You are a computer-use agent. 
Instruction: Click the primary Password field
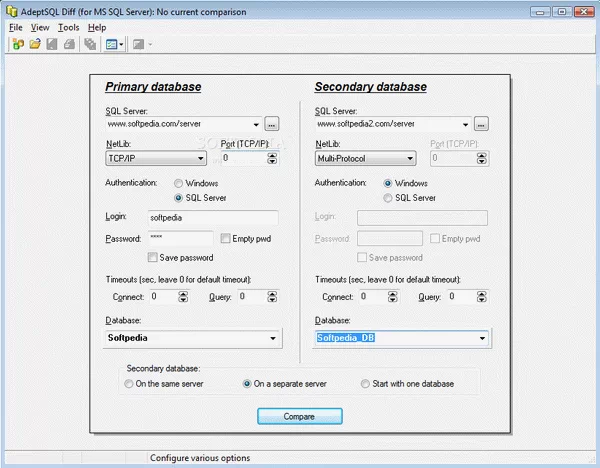coord(181,238)
